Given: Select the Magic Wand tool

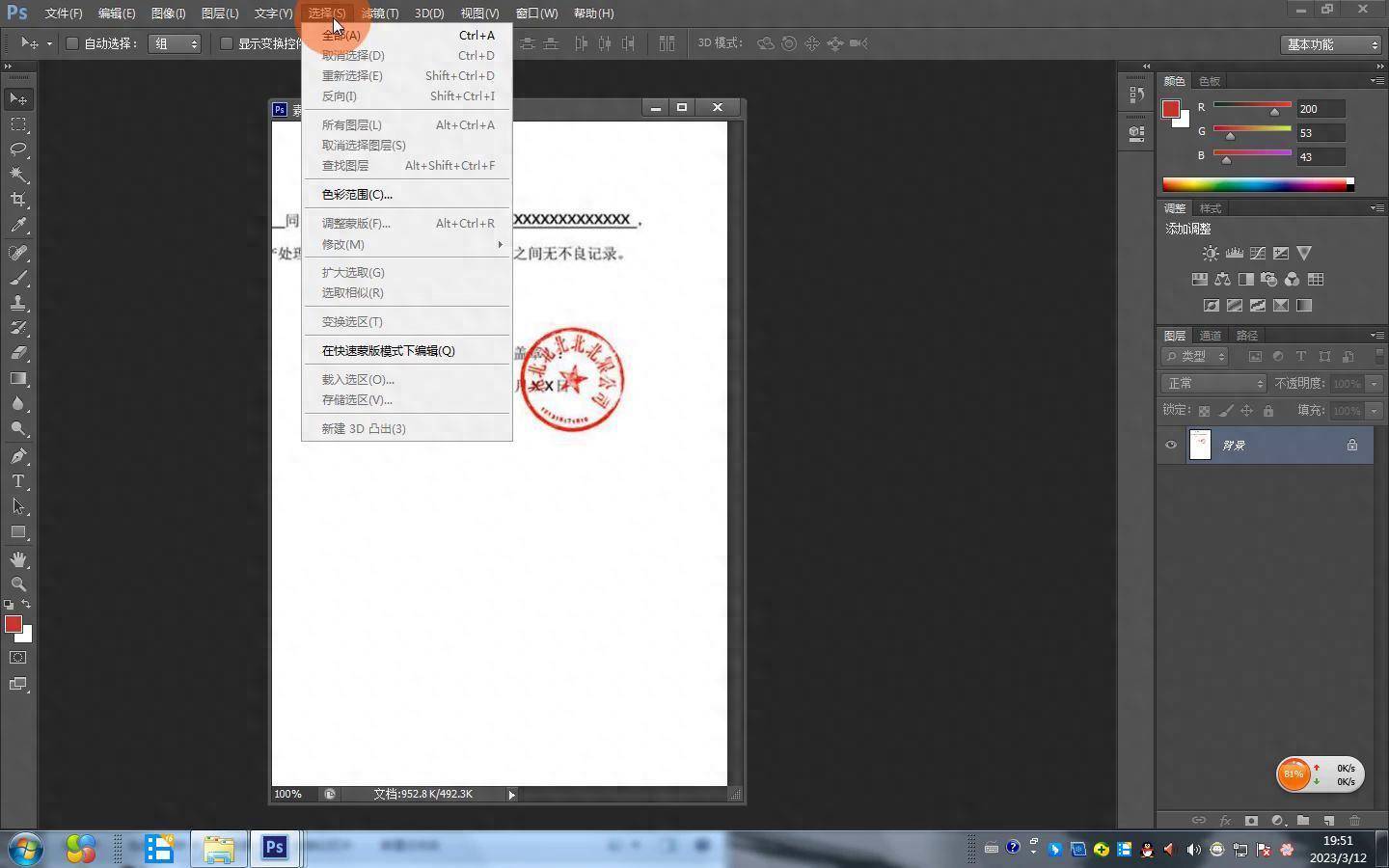Looking at the screenshot, I should pos(18,175).
